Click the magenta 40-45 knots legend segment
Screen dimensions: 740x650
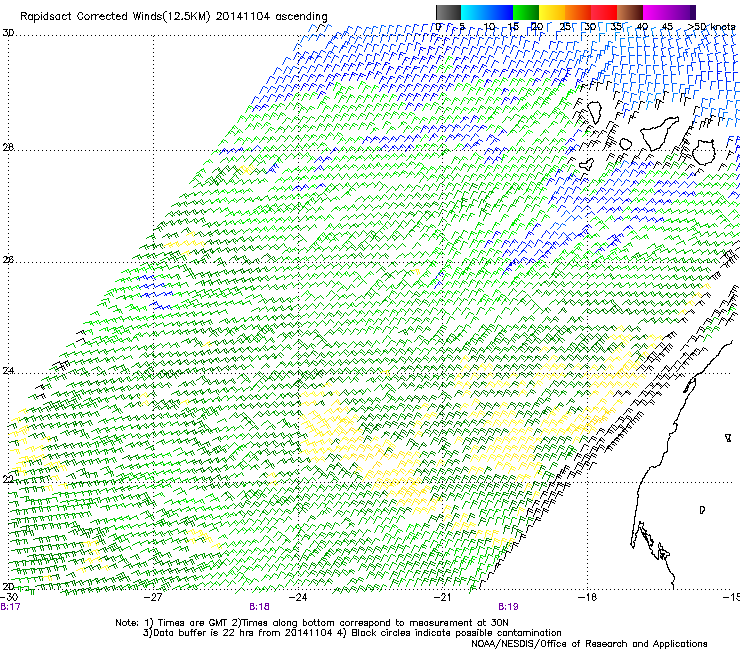point(656,12)
